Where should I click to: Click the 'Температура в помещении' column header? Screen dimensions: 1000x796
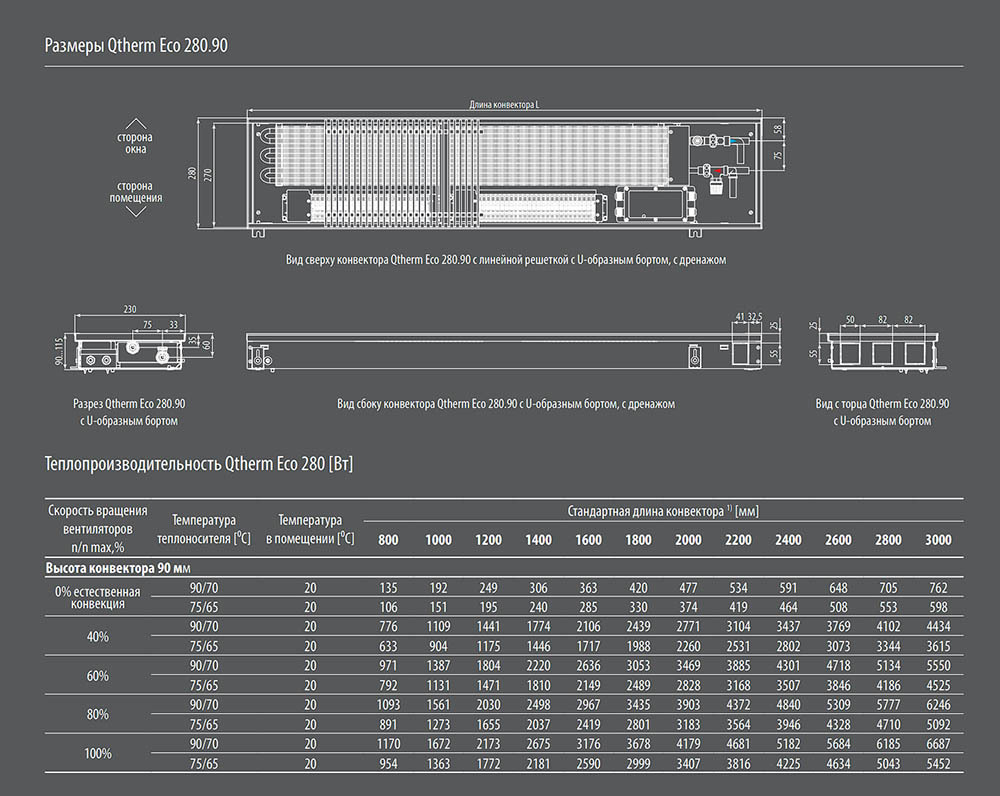pos(310,529)
